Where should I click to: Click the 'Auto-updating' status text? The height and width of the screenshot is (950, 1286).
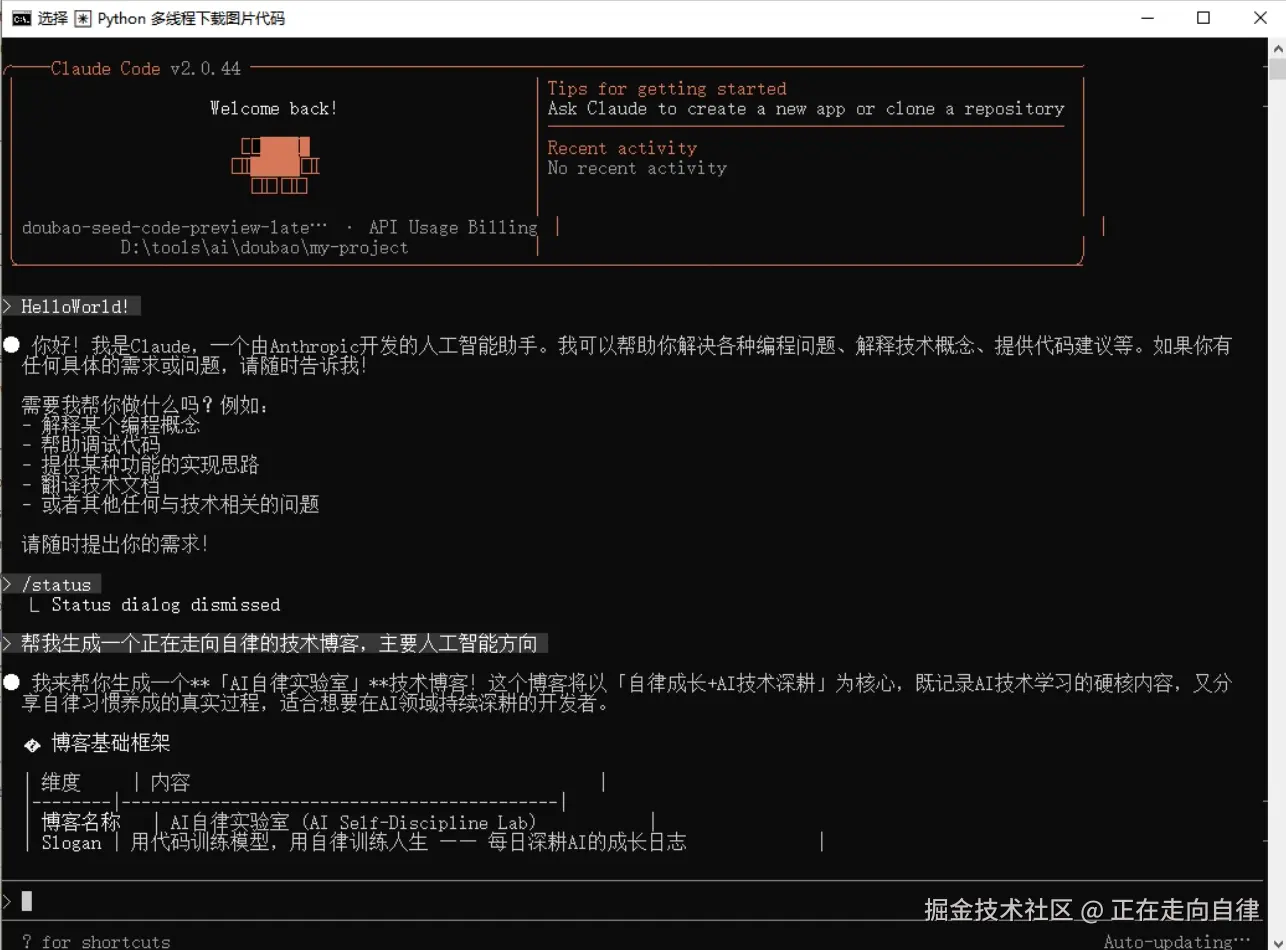[1177, 941]
